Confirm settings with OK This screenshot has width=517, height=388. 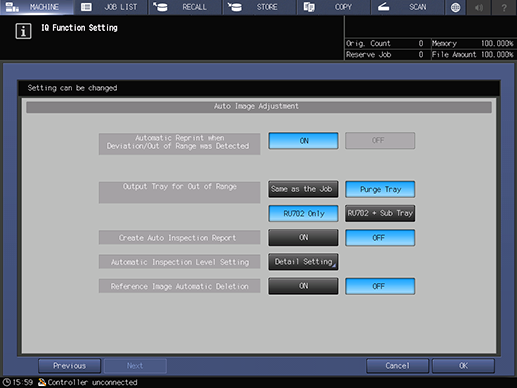[463, 366]
